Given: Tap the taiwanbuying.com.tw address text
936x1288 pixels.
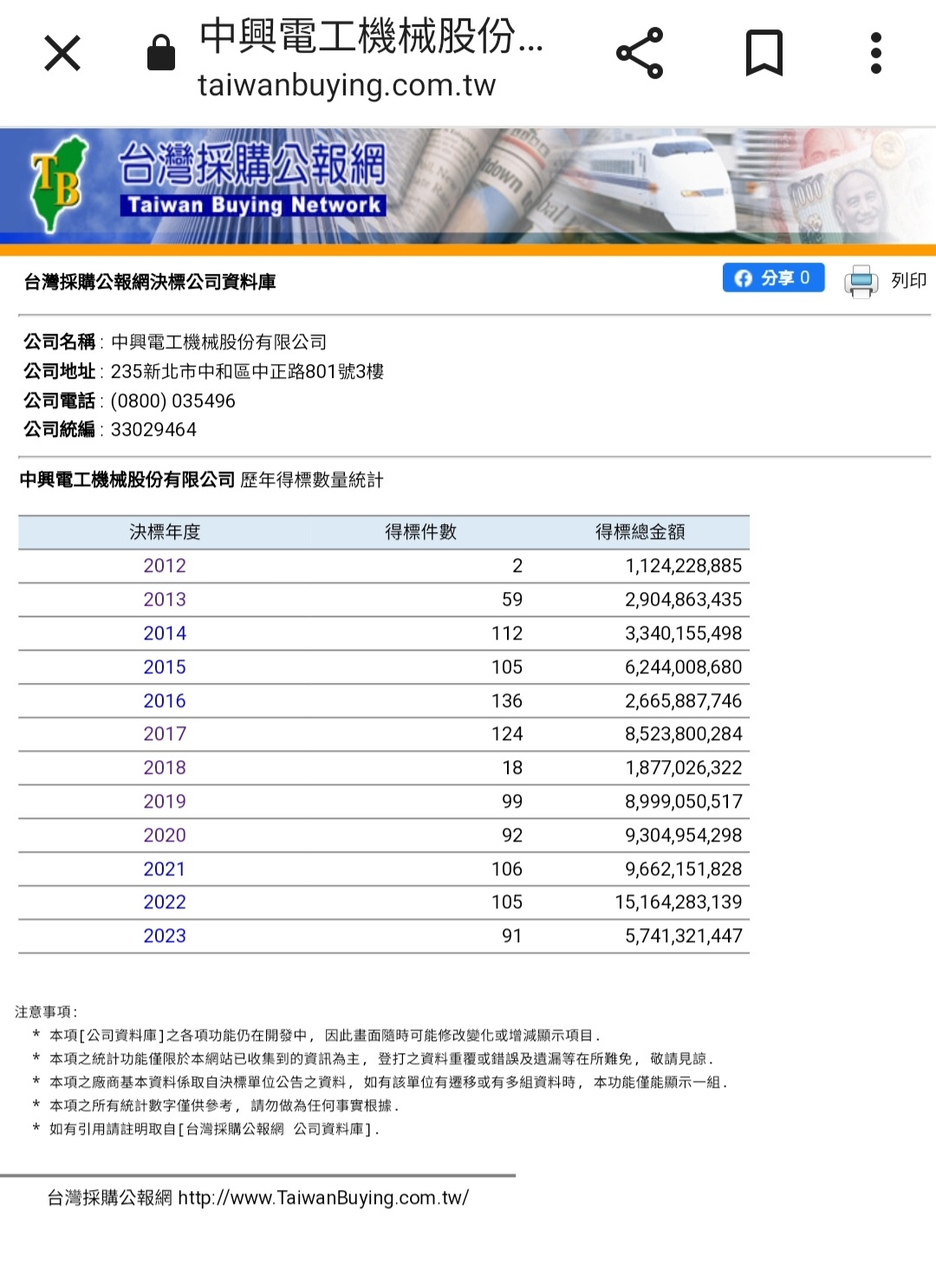Looking at the screenshot, I should tap(347, 86).
